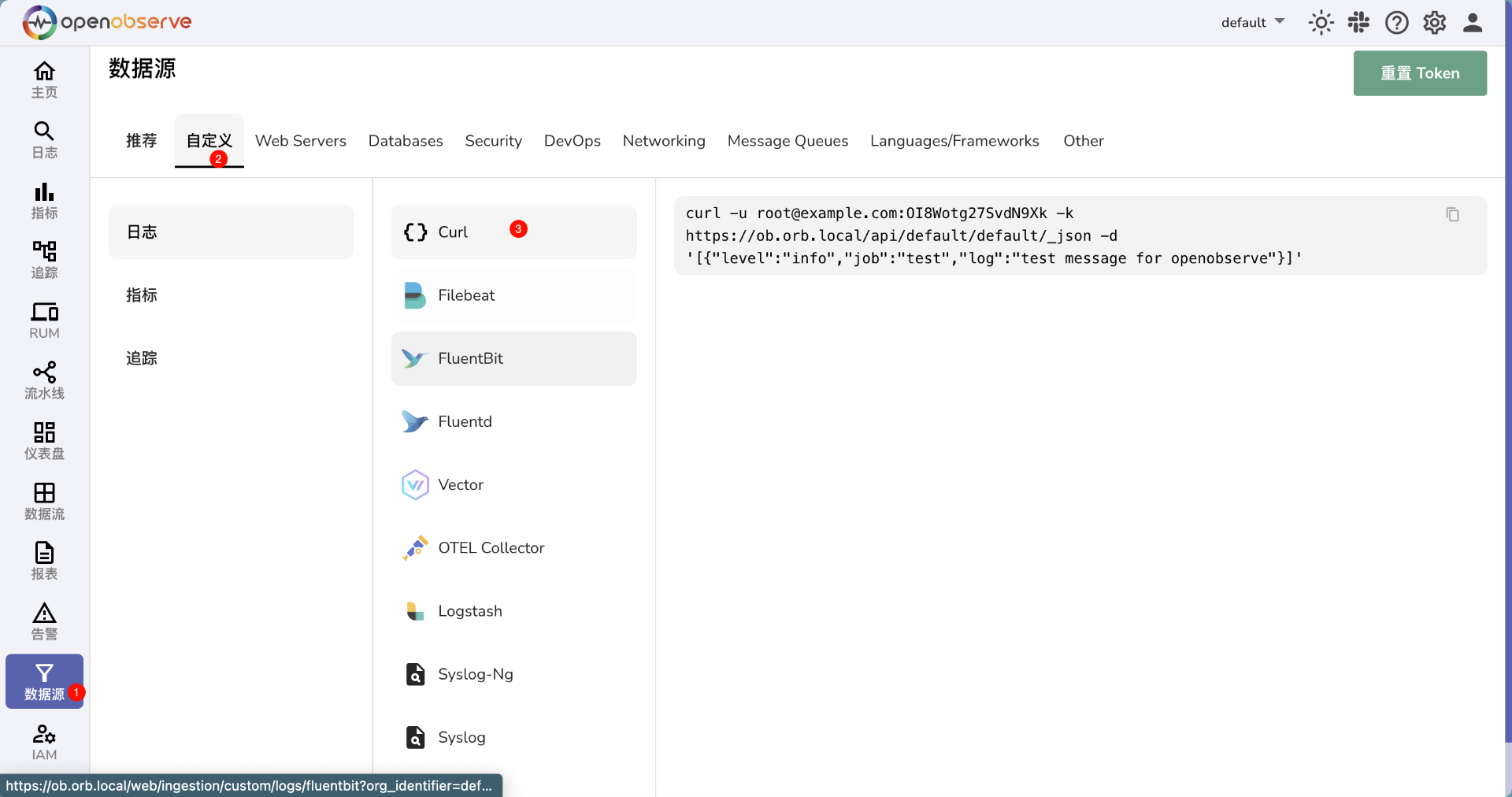Copy the curl command to clipboard
1512x797 pixels.
tap(1452, 214)
